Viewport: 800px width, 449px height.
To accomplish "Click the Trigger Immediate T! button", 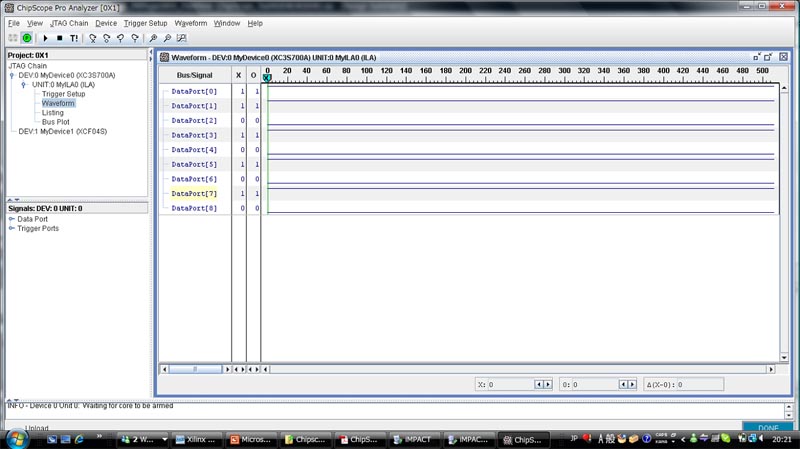I will 74,38.
